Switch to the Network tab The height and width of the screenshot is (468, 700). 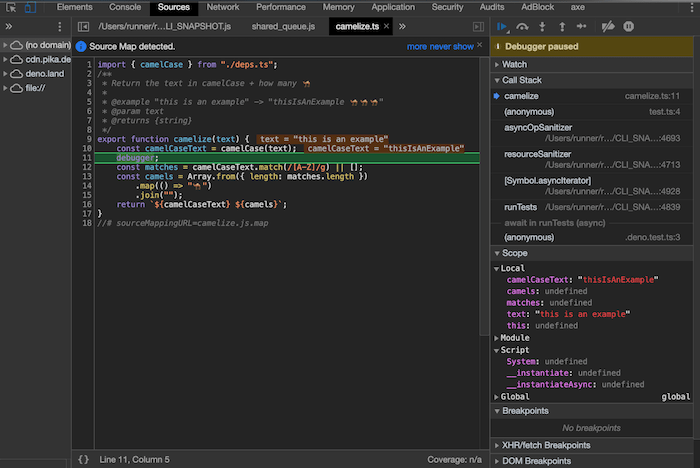coord(223,7)
